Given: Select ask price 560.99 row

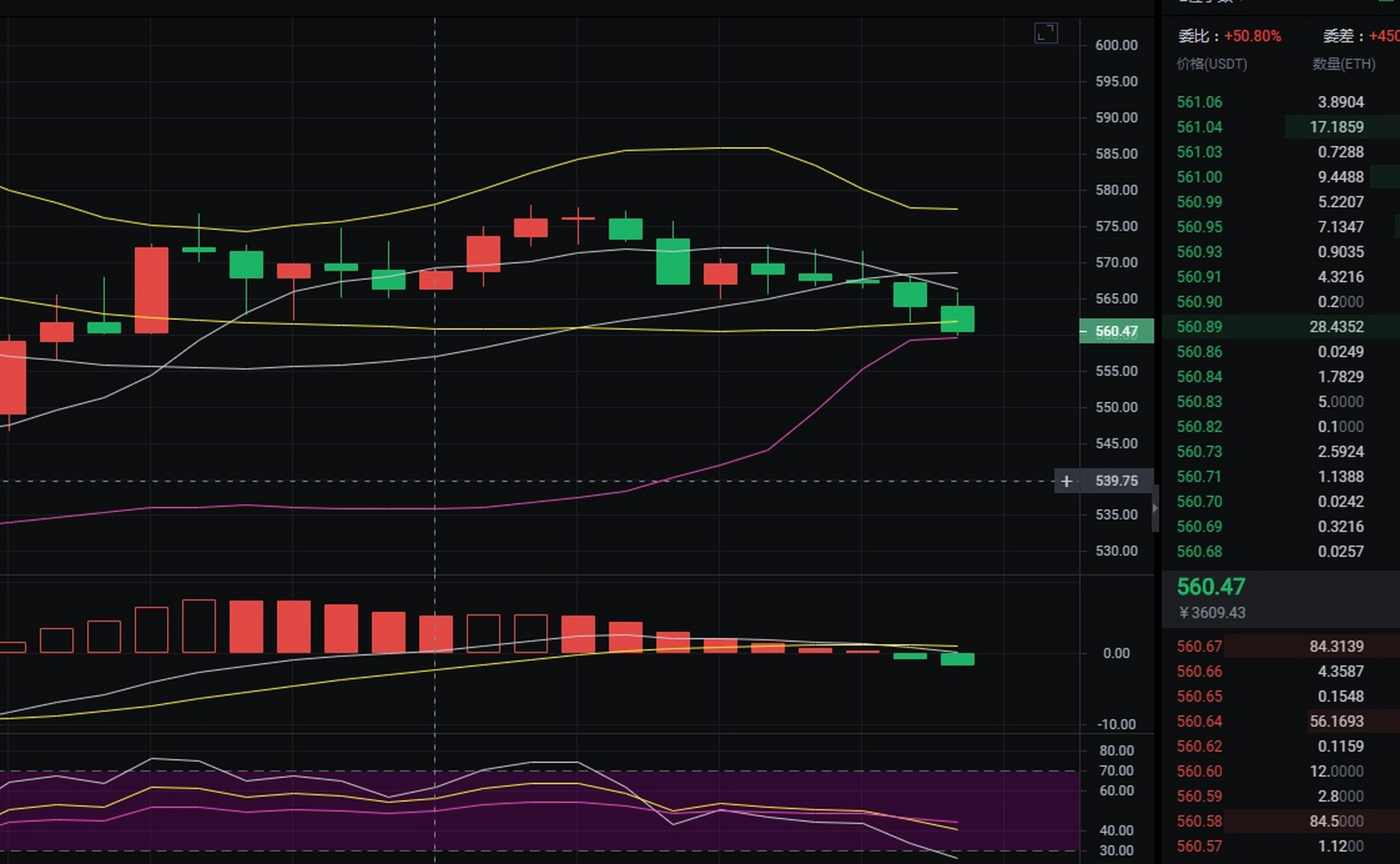Looking at the screenshot, I should 1281,202.
